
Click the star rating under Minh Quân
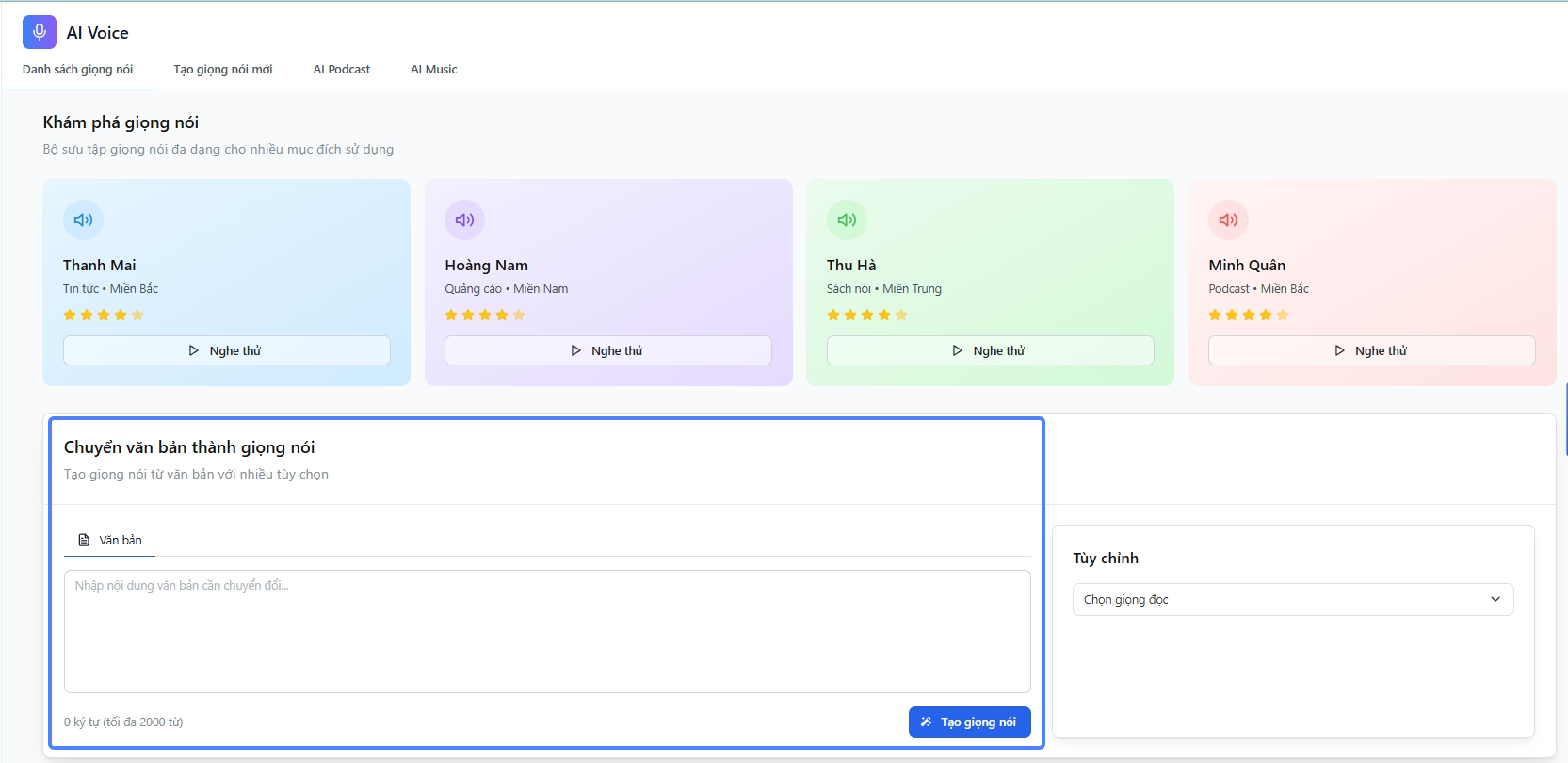1249,315
